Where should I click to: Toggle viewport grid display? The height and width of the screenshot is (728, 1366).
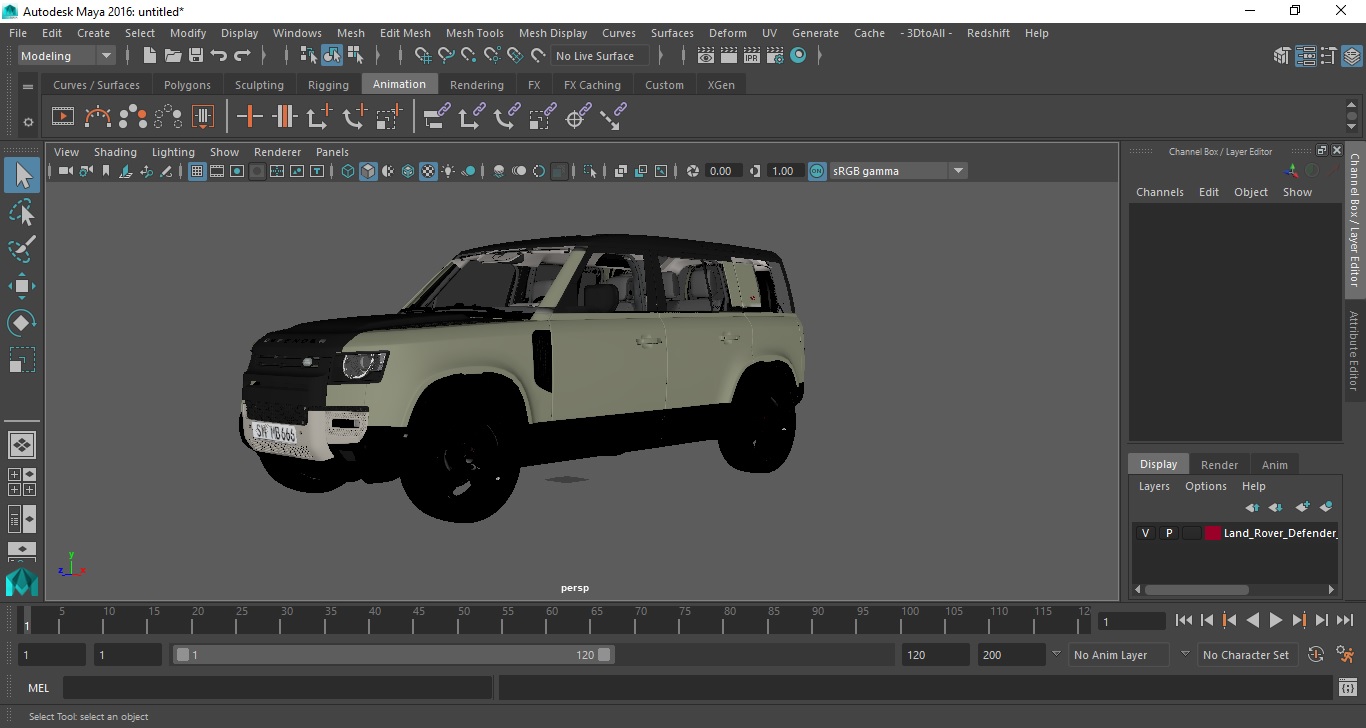tap(197, 171)
